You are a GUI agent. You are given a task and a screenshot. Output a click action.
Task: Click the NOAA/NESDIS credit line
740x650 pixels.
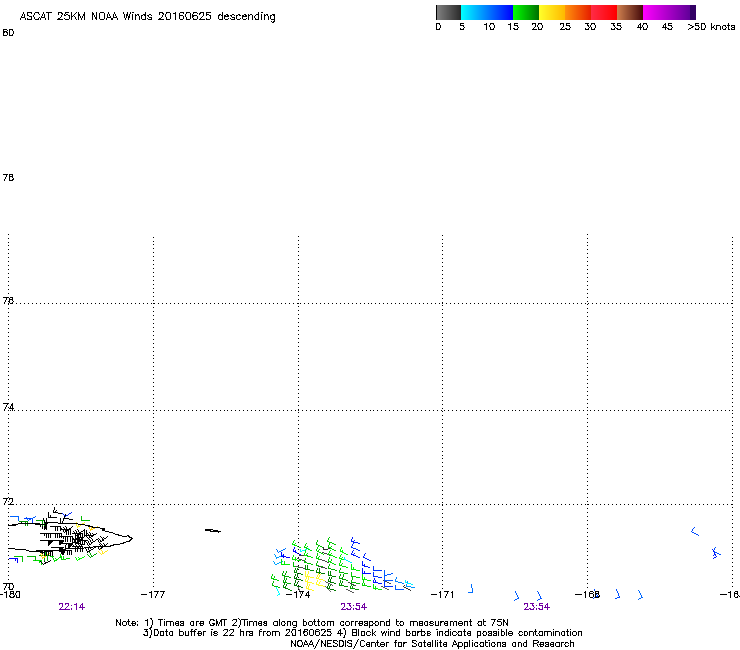pyautogui.click(x=432, y=644)
